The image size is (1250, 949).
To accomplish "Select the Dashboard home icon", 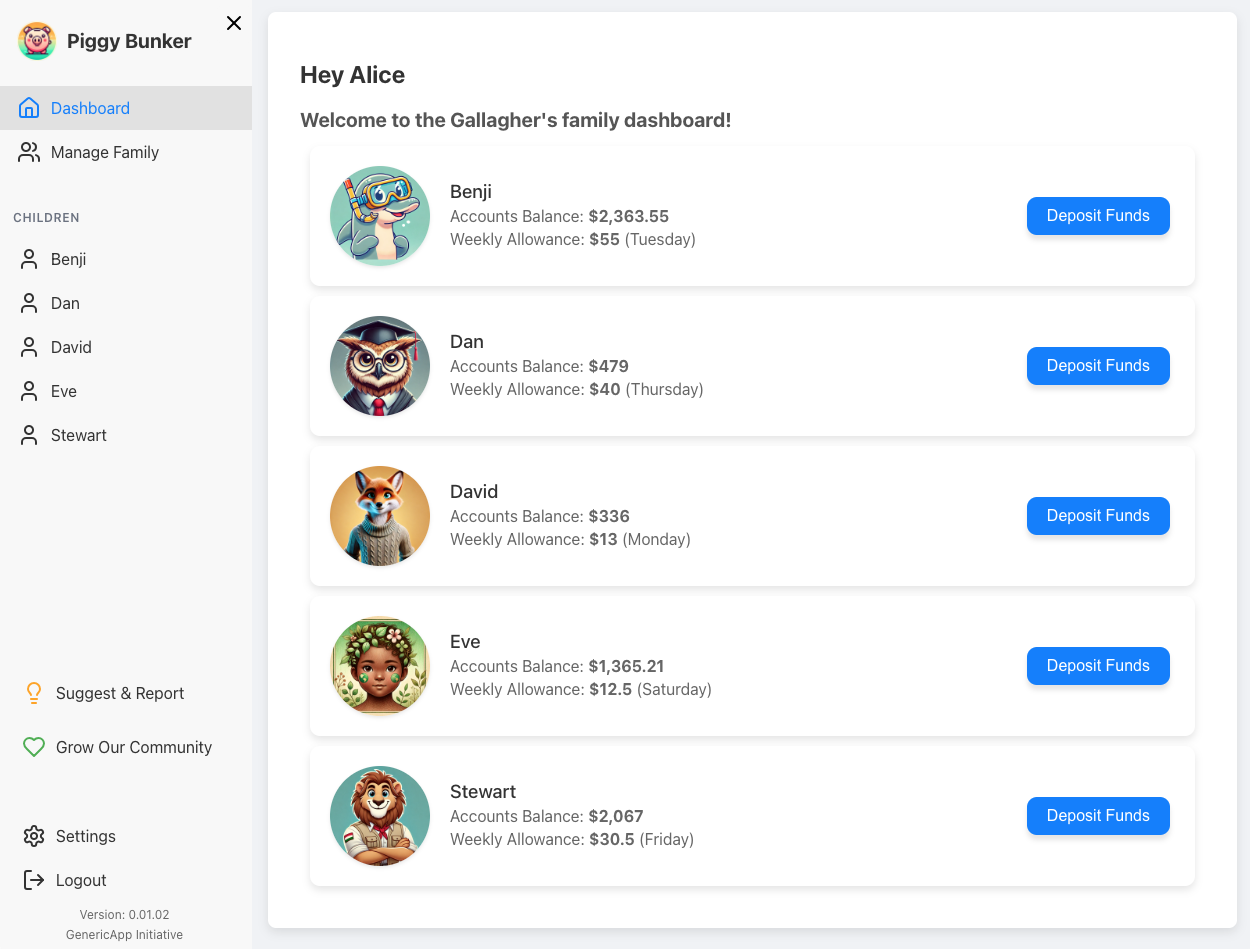I will (29, 107).
